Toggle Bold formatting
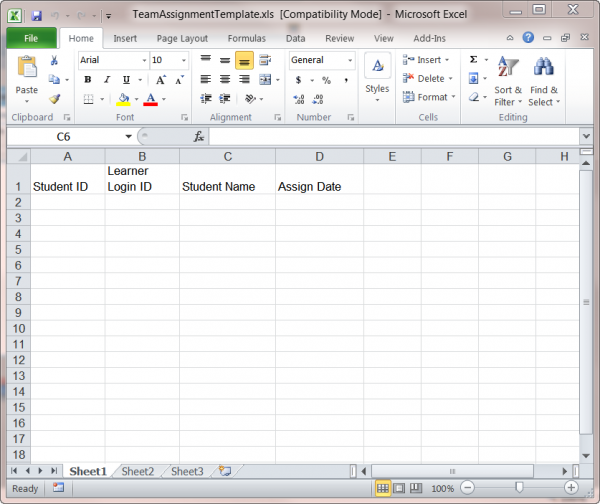The height and width of the screenshot is (504, 600). pos(88,80)
